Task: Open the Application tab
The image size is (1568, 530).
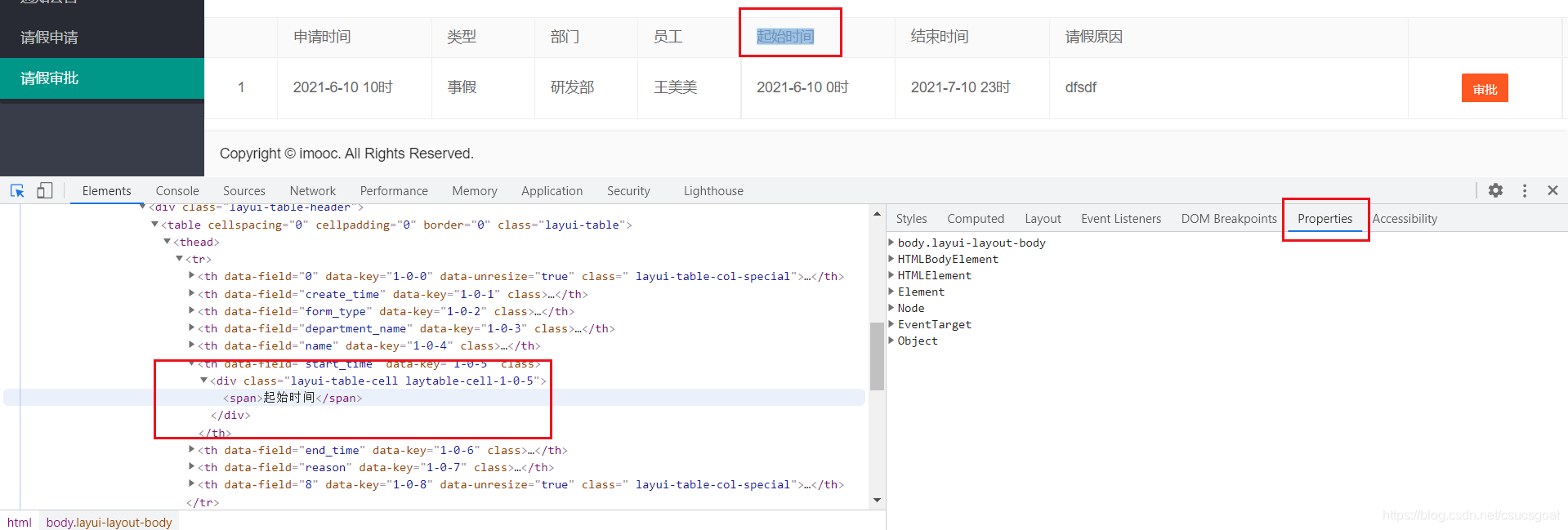Action: coord(552,191)
